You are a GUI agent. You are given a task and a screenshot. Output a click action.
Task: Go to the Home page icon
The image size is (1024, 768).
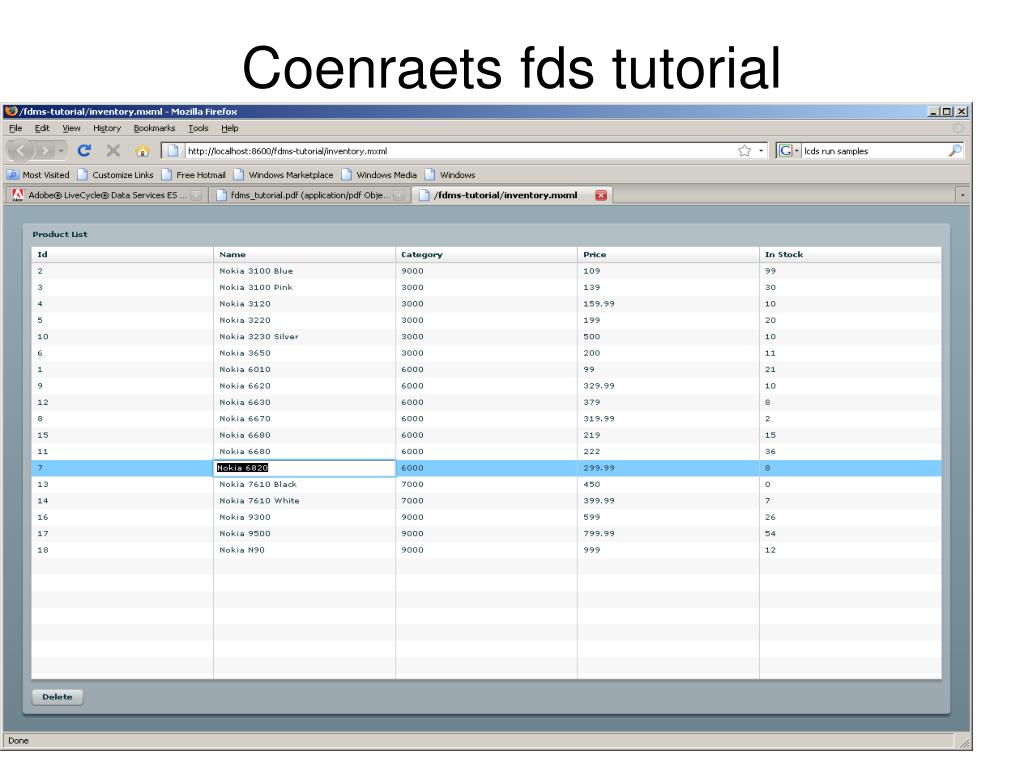coord(142,151)
